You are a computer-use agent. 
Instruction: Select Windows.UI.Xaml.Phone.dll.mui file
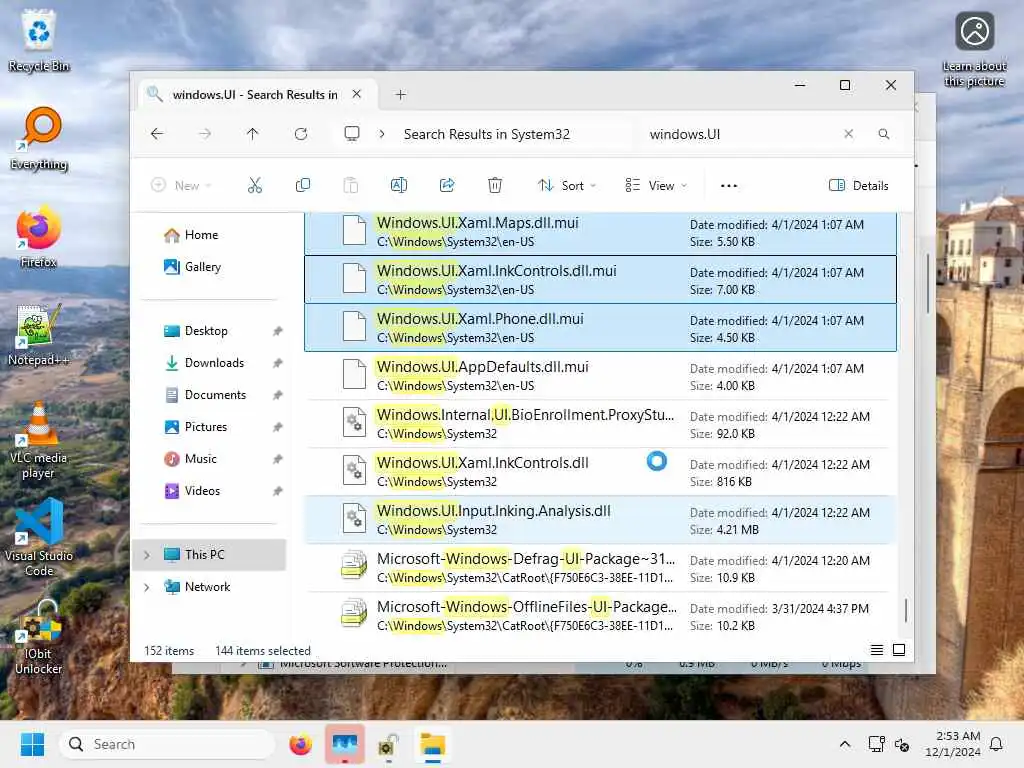[x=600, y=328]
